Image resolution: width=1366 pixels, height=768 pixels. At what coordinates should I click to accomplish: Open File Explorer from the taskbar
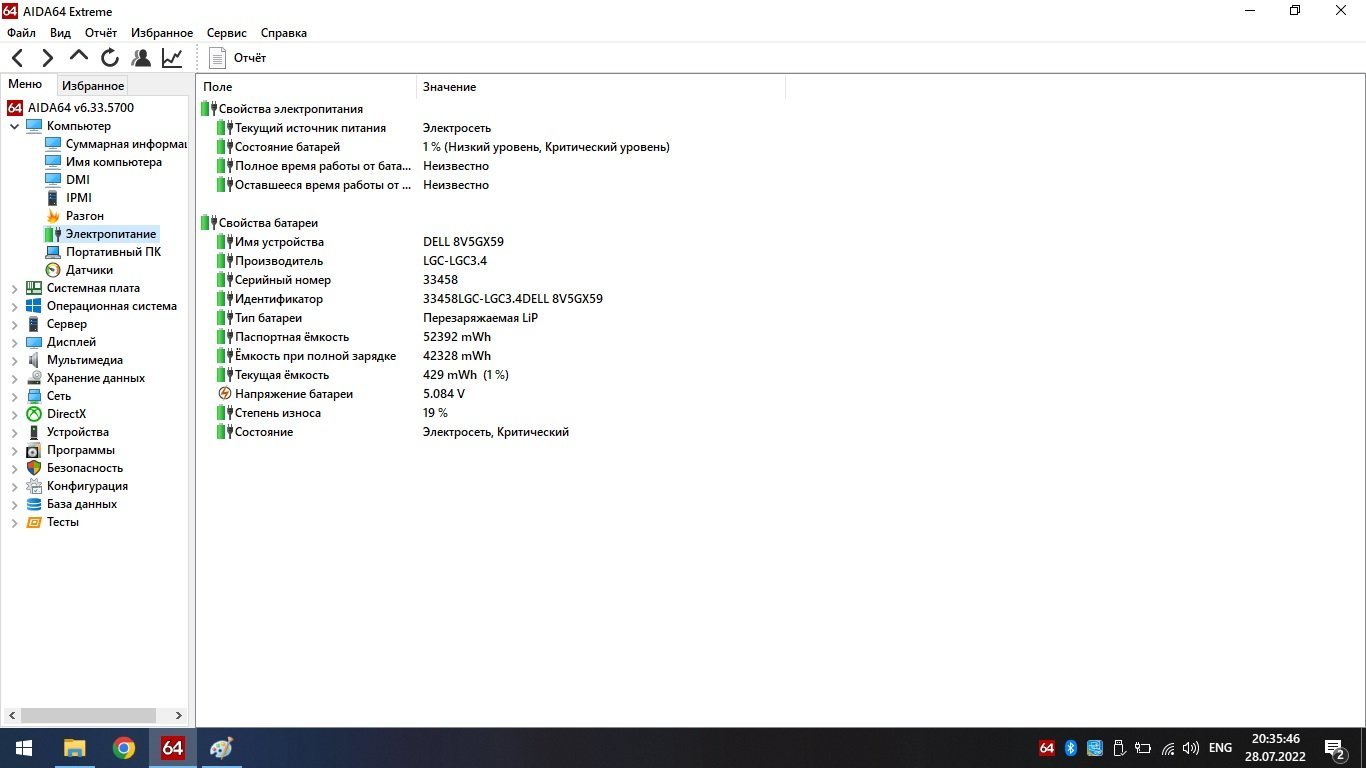tap(75, 748)
